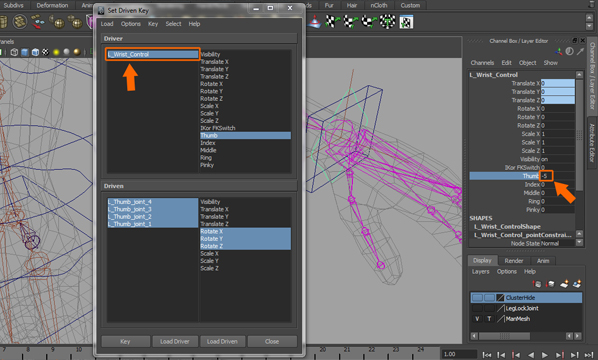Image resolution: width=598 pixels, height=360 pixels.
Task: Click LegLockJoint layer color swatch
Action: [500, 308]
